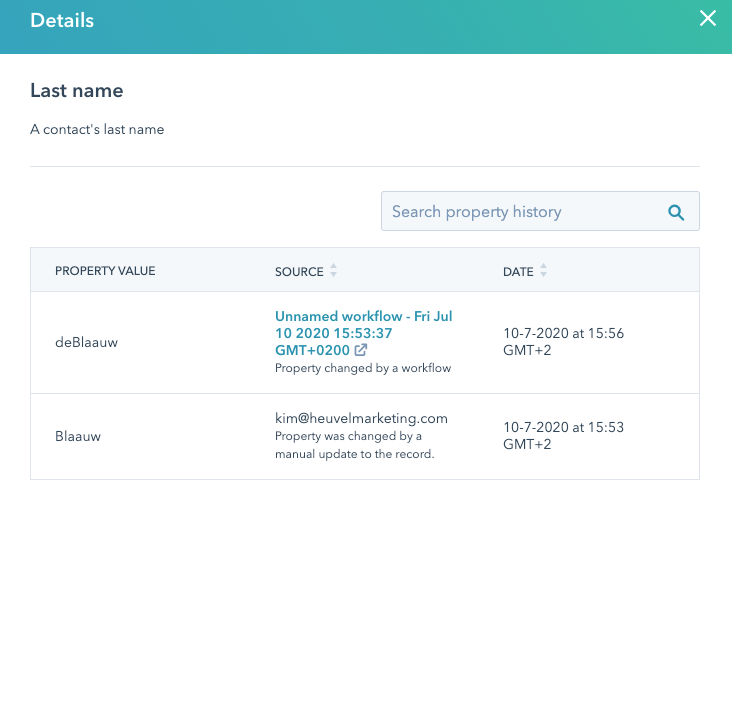The image size is (732, 716).
Task: Click 'A contact's last name' description
Action: click(x=97, y=129)
